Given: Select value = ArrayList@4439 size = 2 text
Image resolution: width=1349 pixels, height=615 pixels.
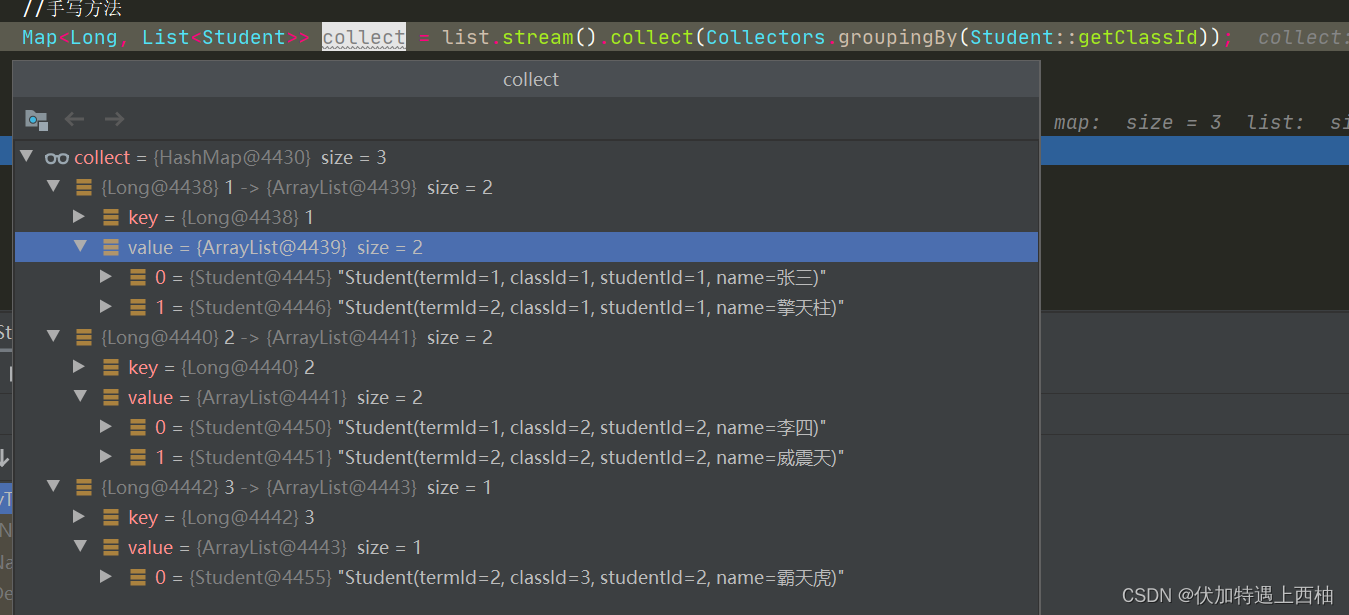Looking at the screenshot, I should point(275,248).
